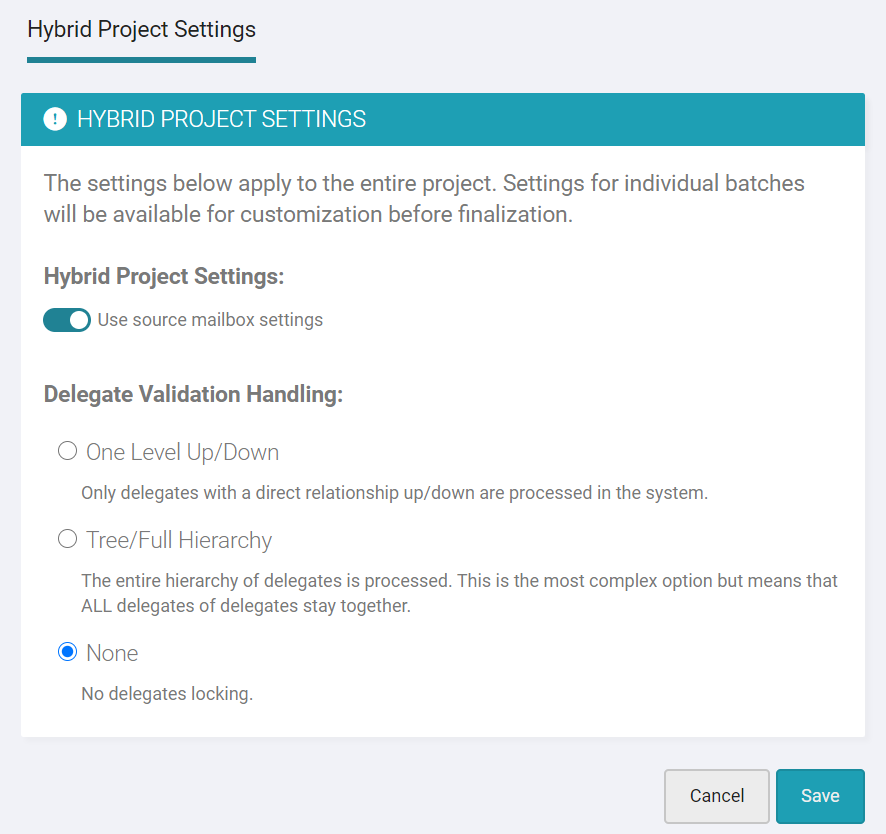
Task: Click the 'Only delegates with a direct relationship' description
Action: click(394, 493)
